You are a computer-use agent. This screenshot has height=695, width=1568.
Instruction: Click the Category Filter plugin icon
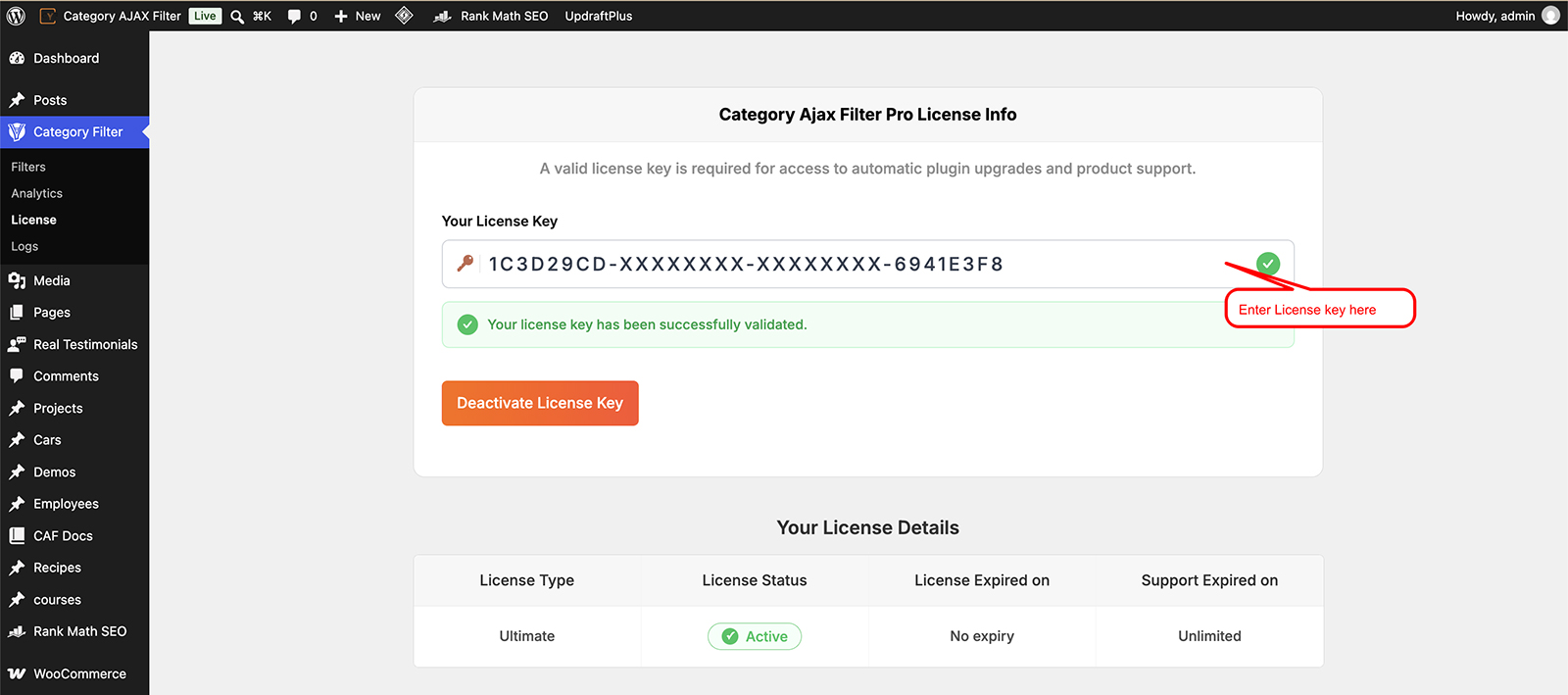point(17,131)
